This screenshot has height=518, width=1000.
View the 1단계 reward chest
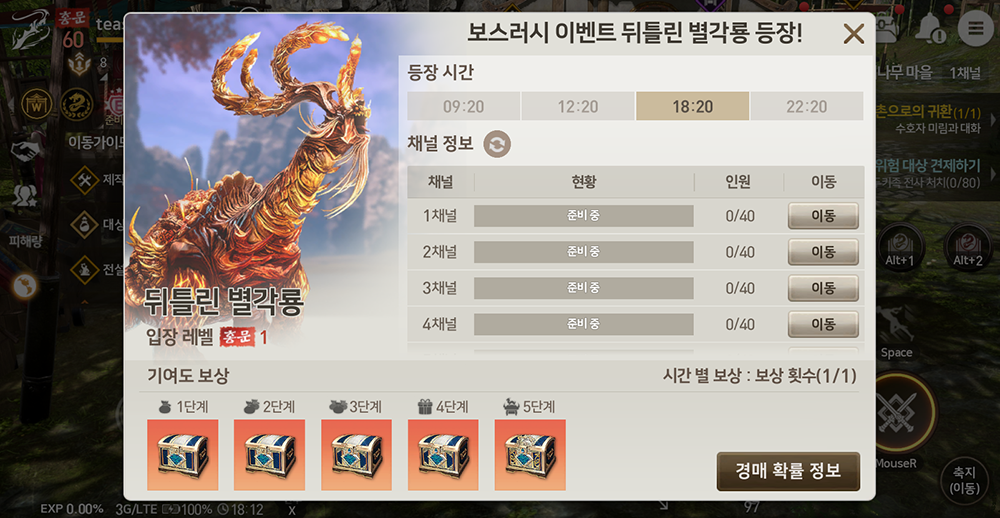click(182, 455)
